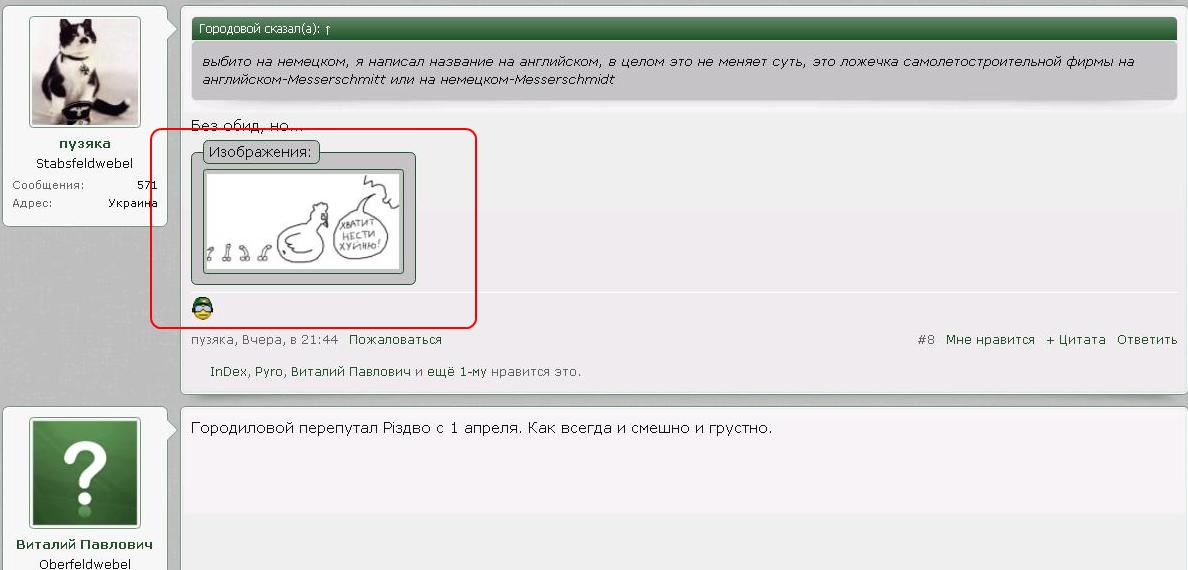Open пузяка's cat avatar image
Screen dimensions: 1188x570
click(x=85, y=72)
